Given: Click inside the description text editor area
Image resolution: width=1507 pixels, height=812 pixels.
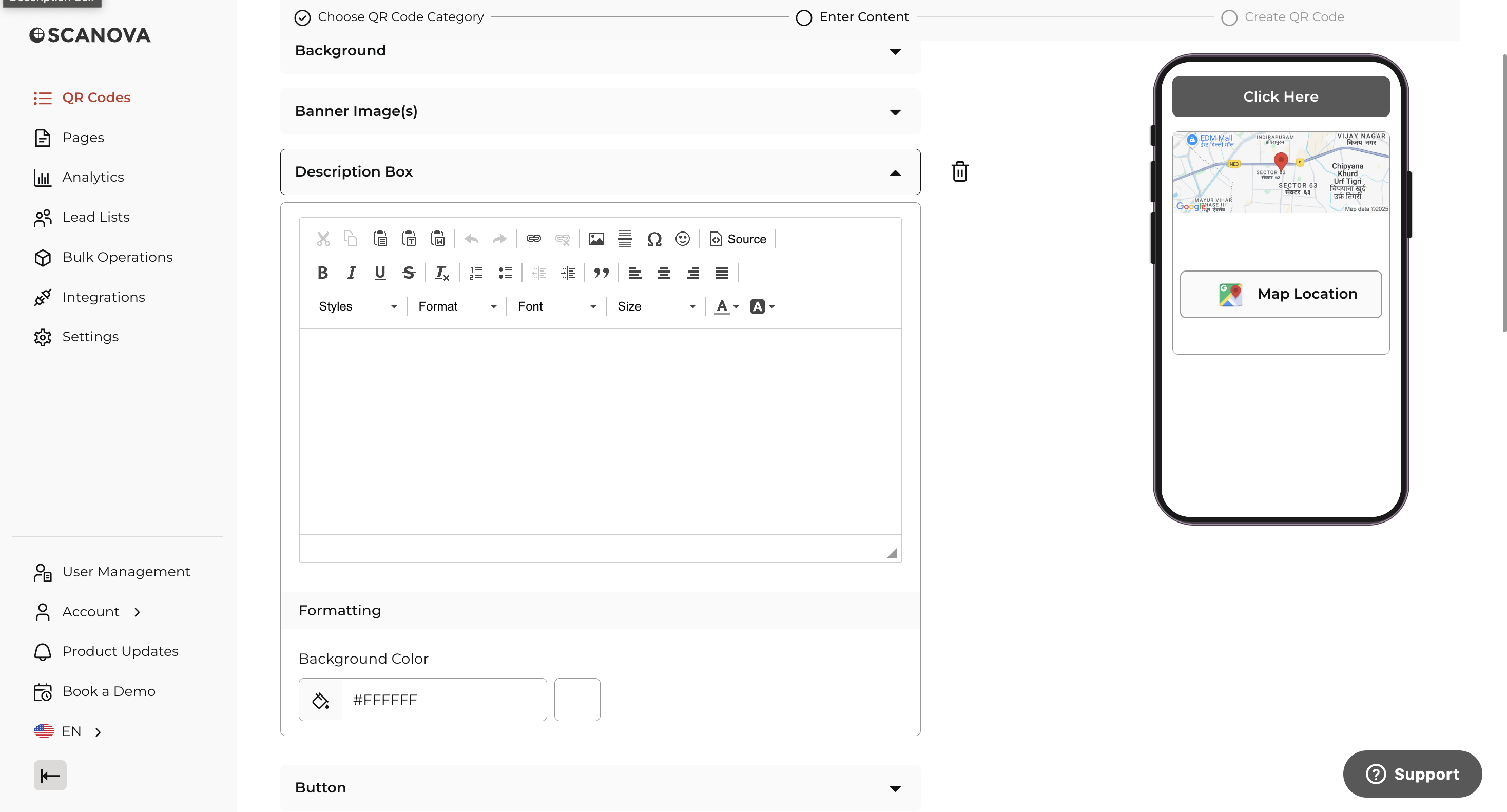Looking at the screenshot, I should click(x=600, y=432).
